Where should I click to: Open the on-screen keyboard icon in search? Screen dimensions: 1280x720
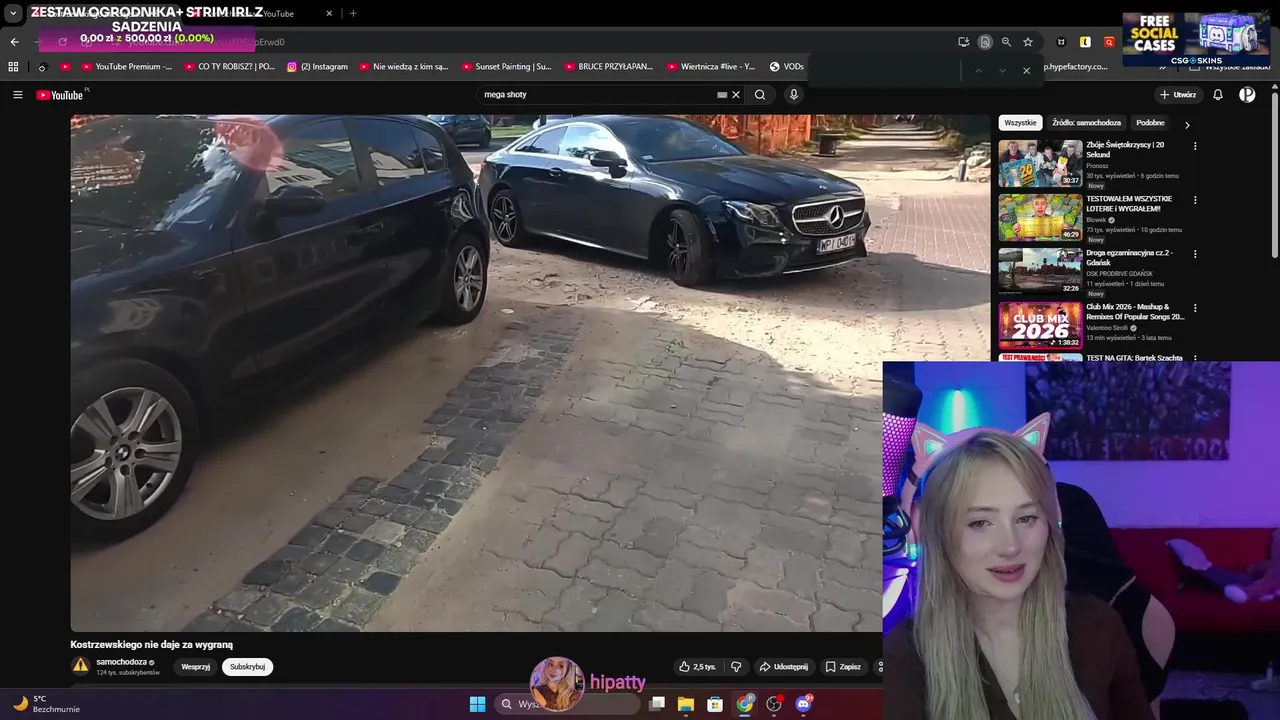click(722, 95)
